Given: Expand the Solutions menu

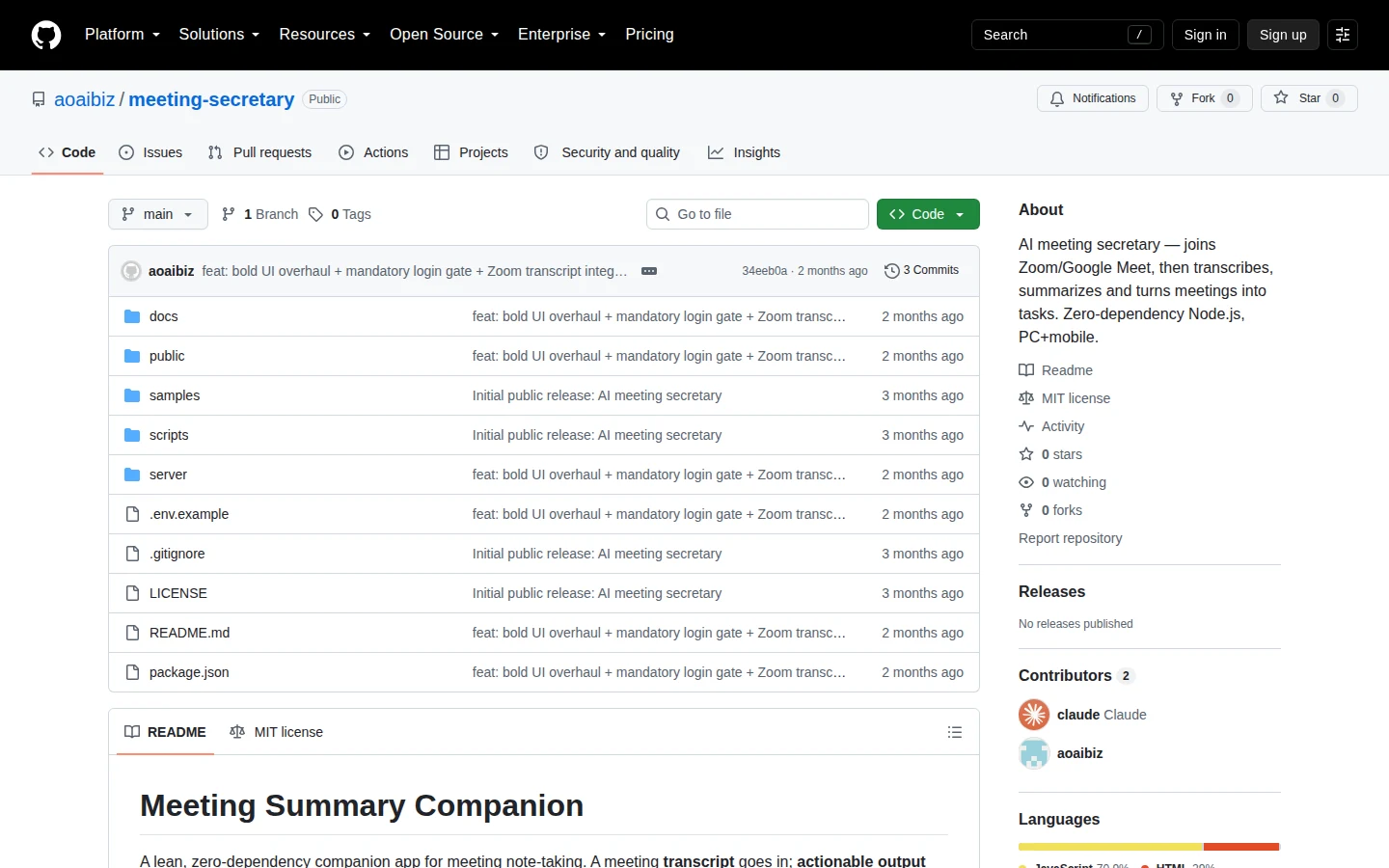Looking at the screenshot, I should (219, 35).
